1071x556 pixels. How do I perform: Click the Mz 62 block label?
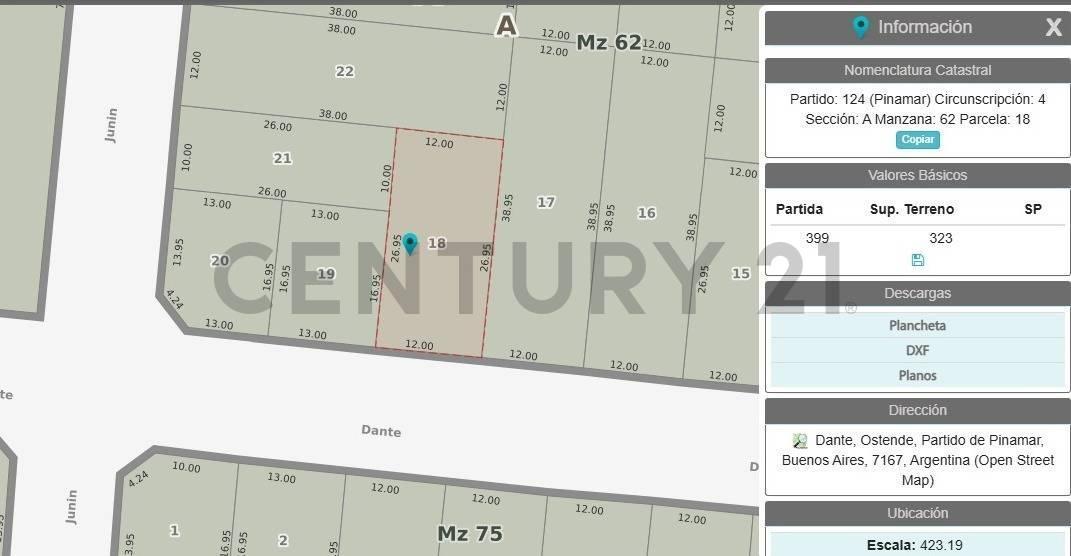point(609,42)
